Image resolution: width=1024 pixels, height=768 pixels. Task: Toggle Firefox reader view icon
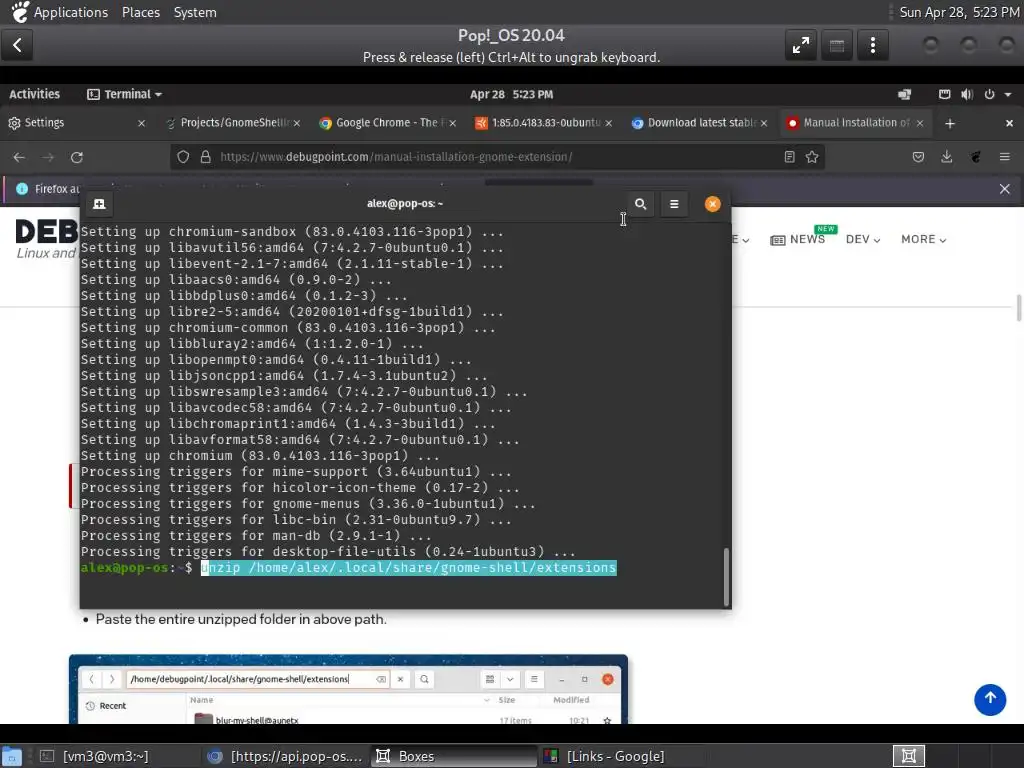(x=790, y=157)
